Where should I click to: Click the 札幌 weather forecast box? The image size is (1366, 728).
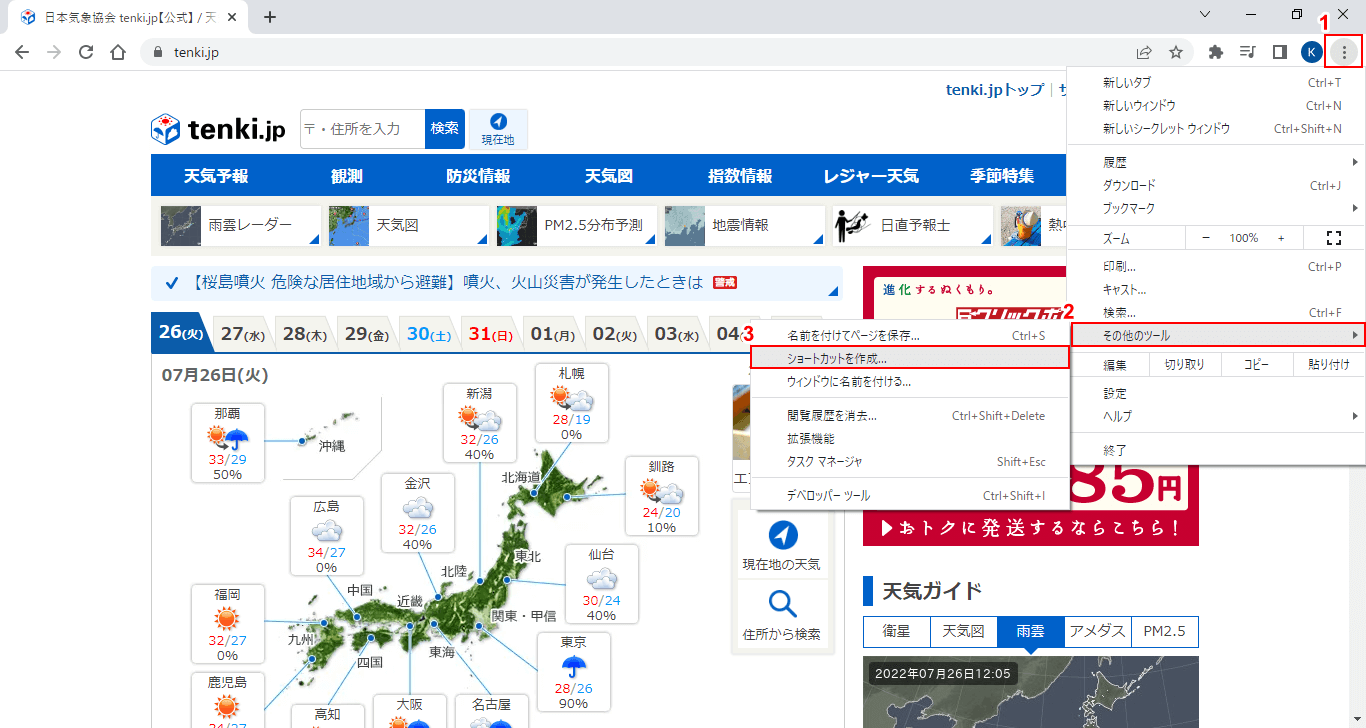[x=571, y=402]
